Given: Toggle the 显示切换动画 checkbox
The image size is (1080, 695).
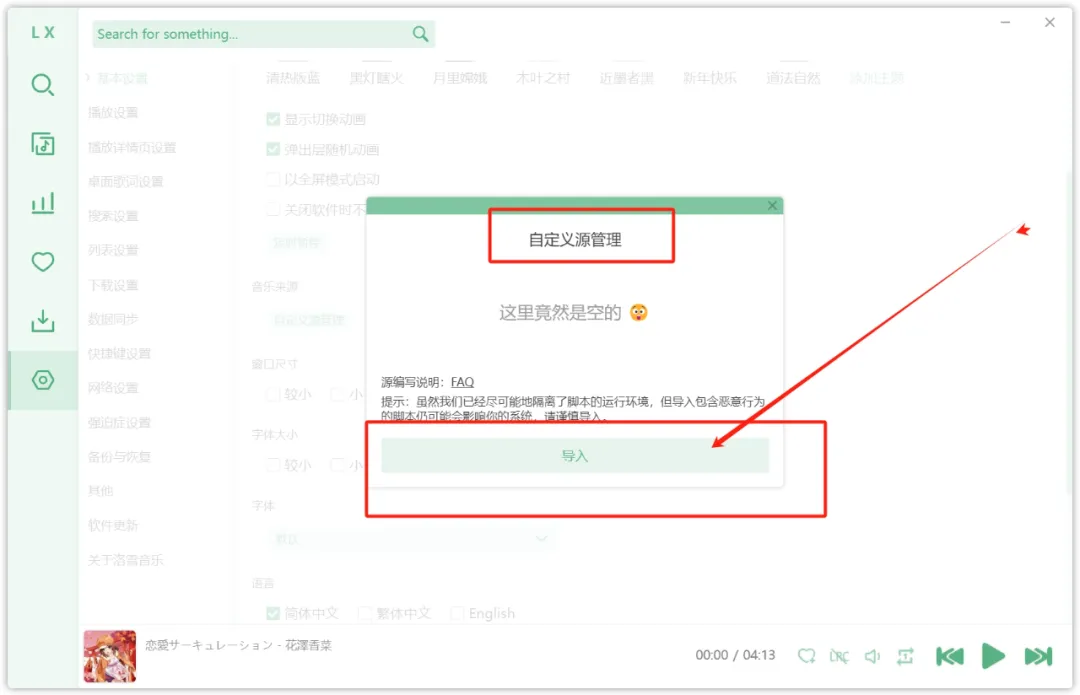Looking at the screenshot, I should (x=273, y=119).
